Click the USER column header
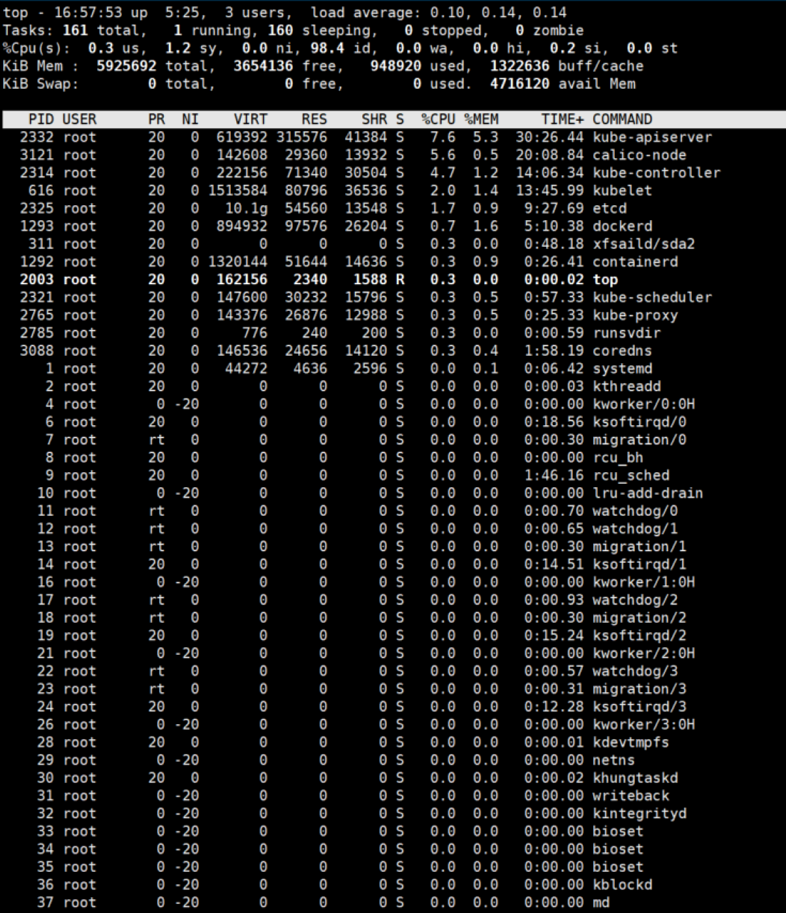786x913 pixels. tap(79, 119)
